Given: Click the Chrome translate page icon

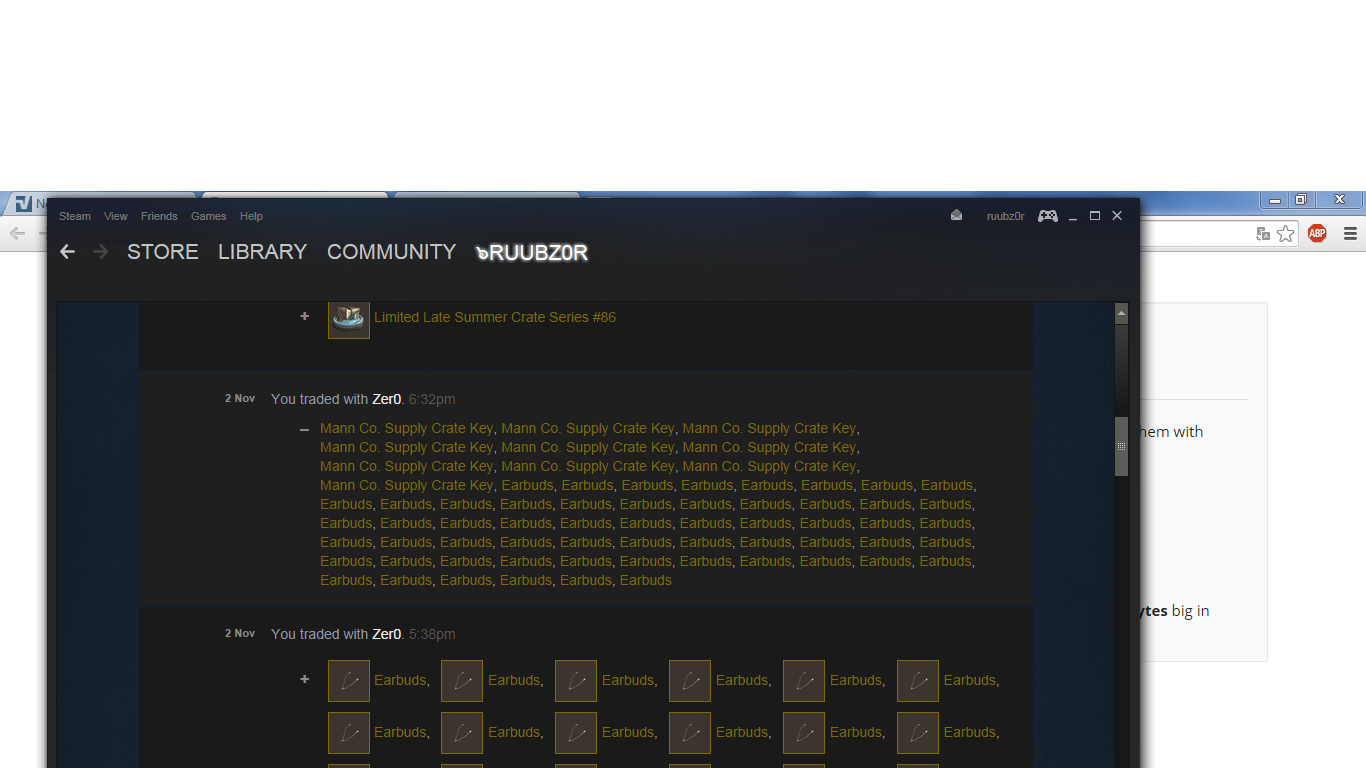Looking at the screenshot, I should 1263,233.
